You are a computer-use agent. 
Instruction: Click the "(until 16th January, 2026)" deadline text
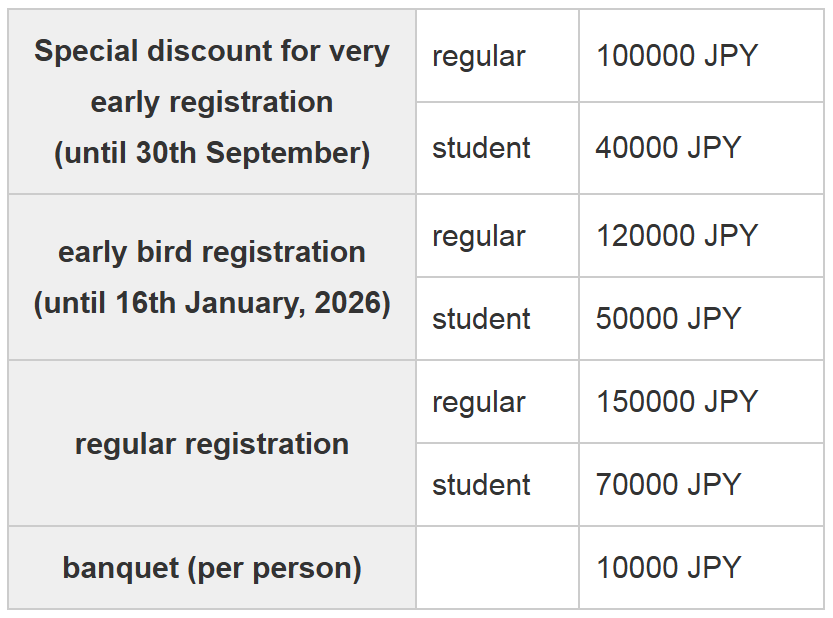coord(212,303)
